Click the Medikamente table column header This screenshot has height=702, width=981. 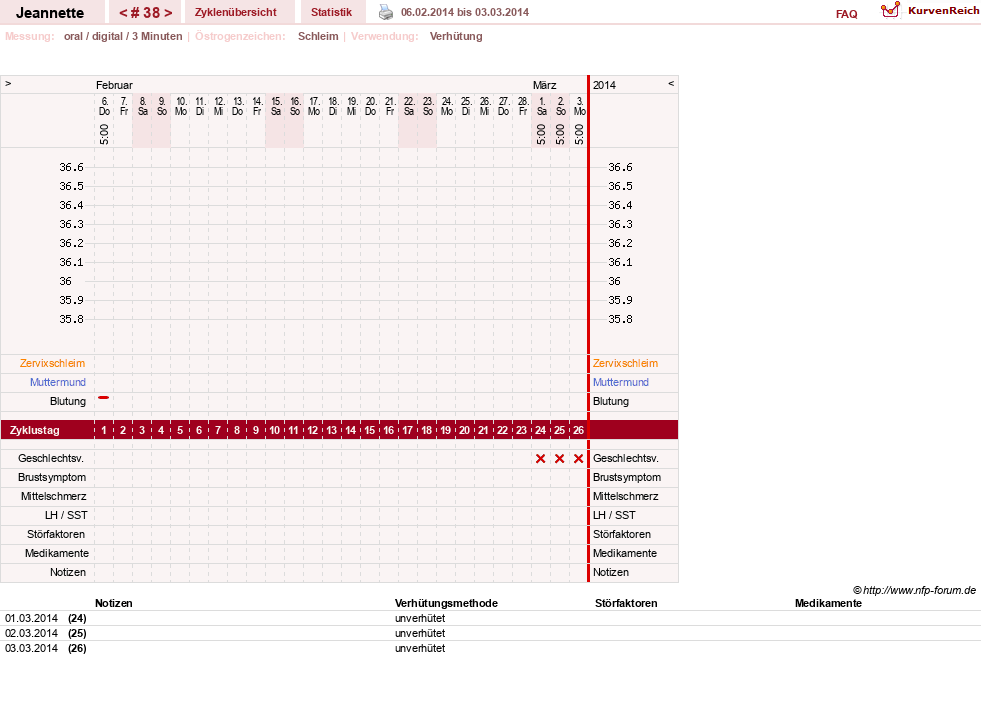point(828,603)
